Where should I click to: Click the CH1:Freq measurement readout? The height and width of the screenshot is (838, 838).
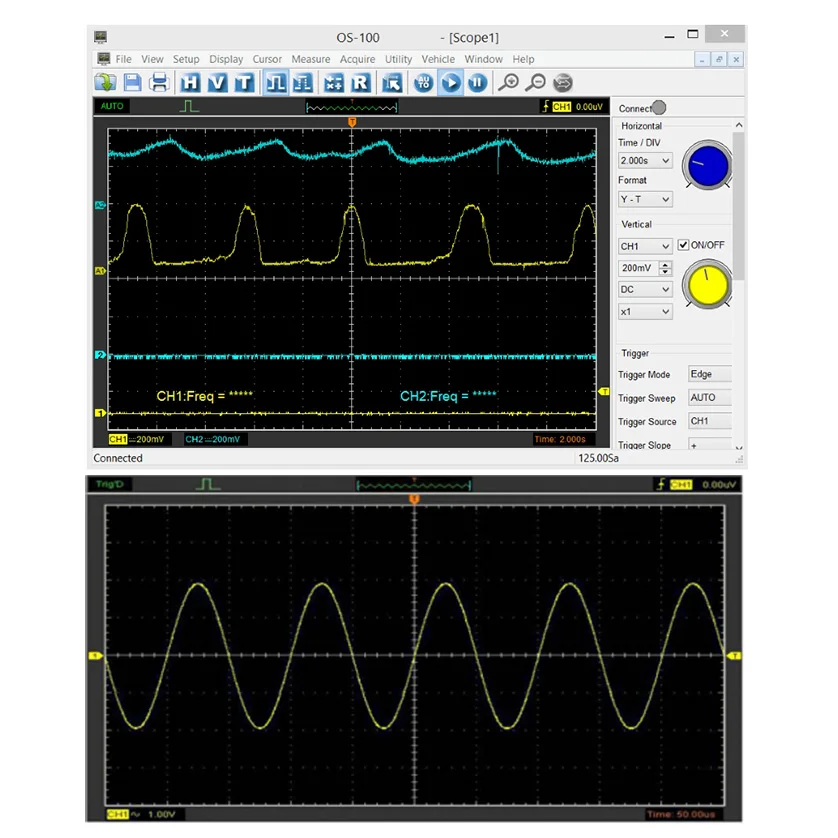pos(204,396)
